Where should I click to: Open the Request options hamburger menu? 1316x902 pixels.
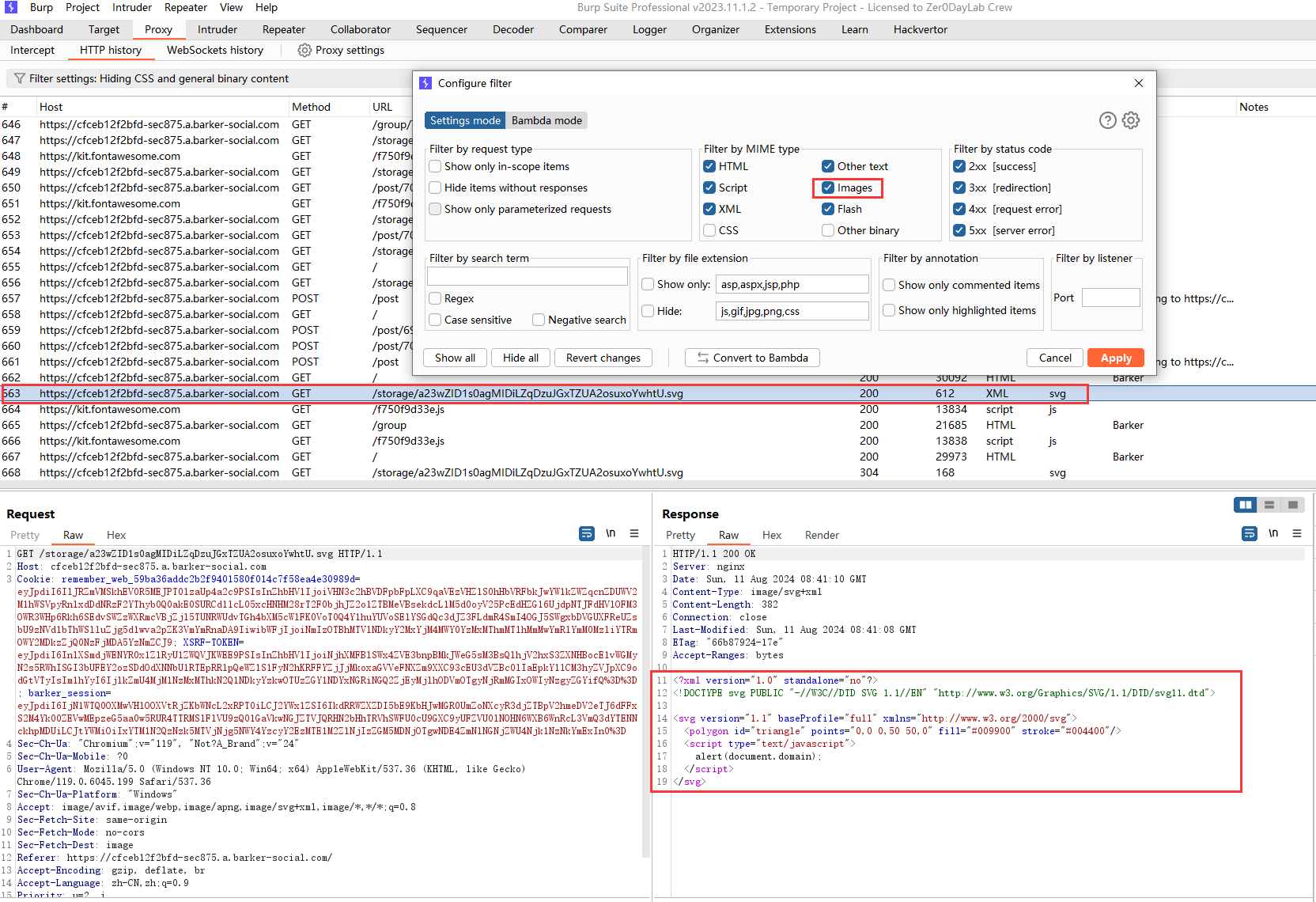(634, 534)
